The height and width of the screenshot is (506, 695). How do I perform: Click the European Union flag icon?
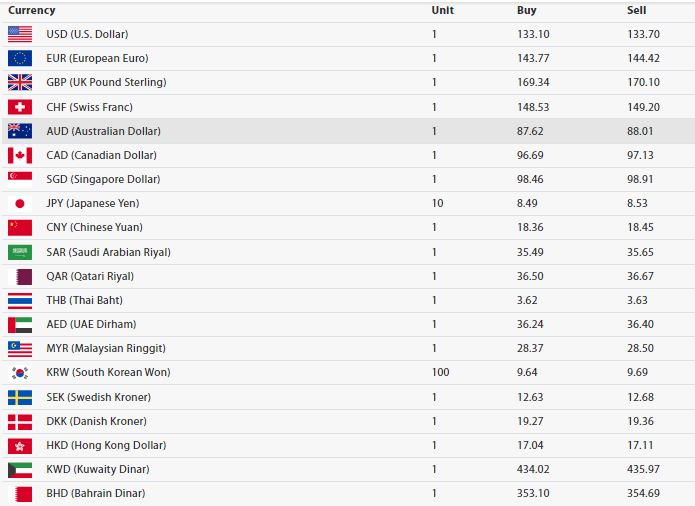pyautogui.click(x=20, y=58)
